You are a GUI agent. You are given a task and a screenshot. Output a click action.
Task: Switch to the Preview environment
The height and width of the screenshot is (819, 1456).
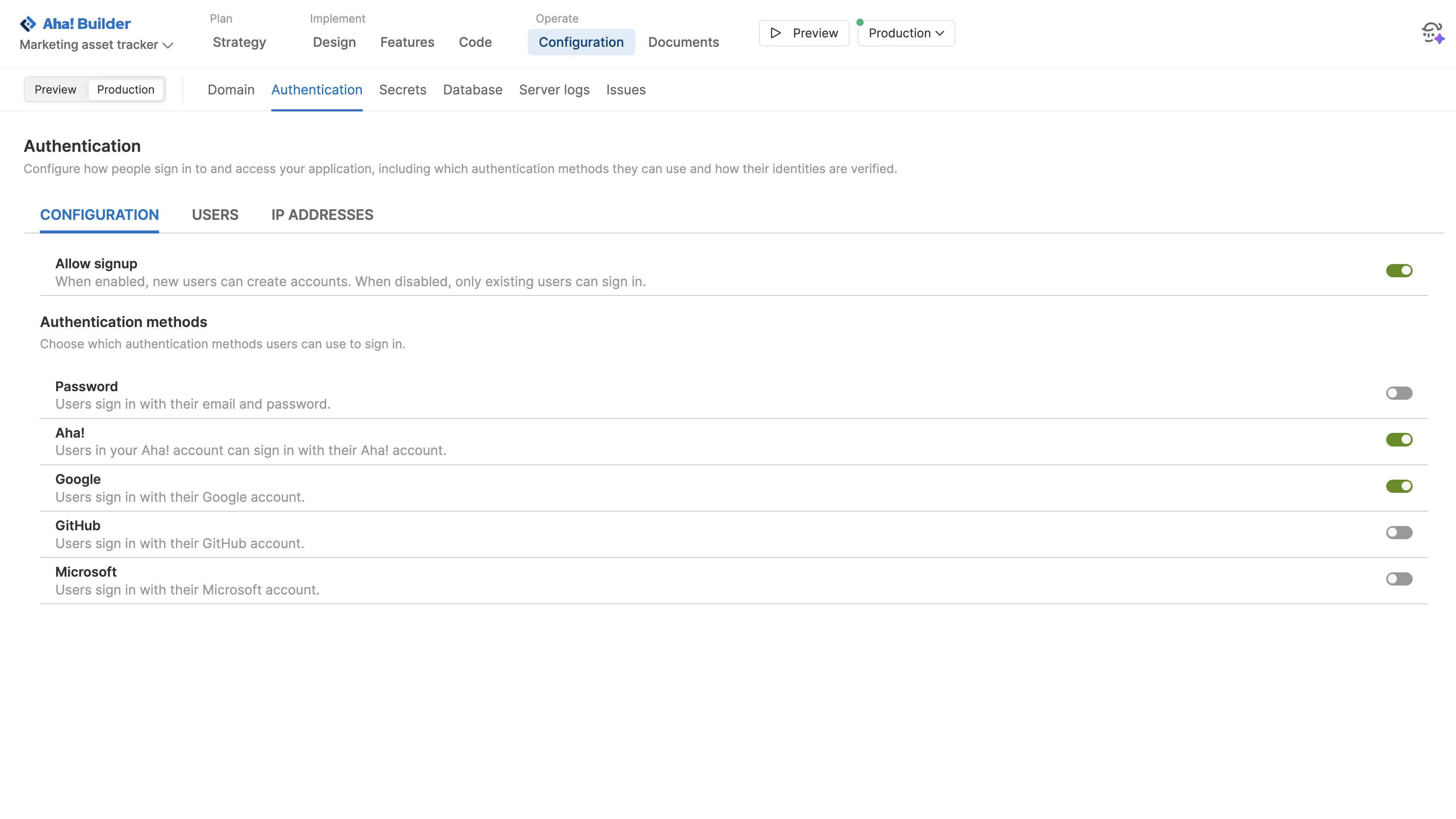click(55, 89)
